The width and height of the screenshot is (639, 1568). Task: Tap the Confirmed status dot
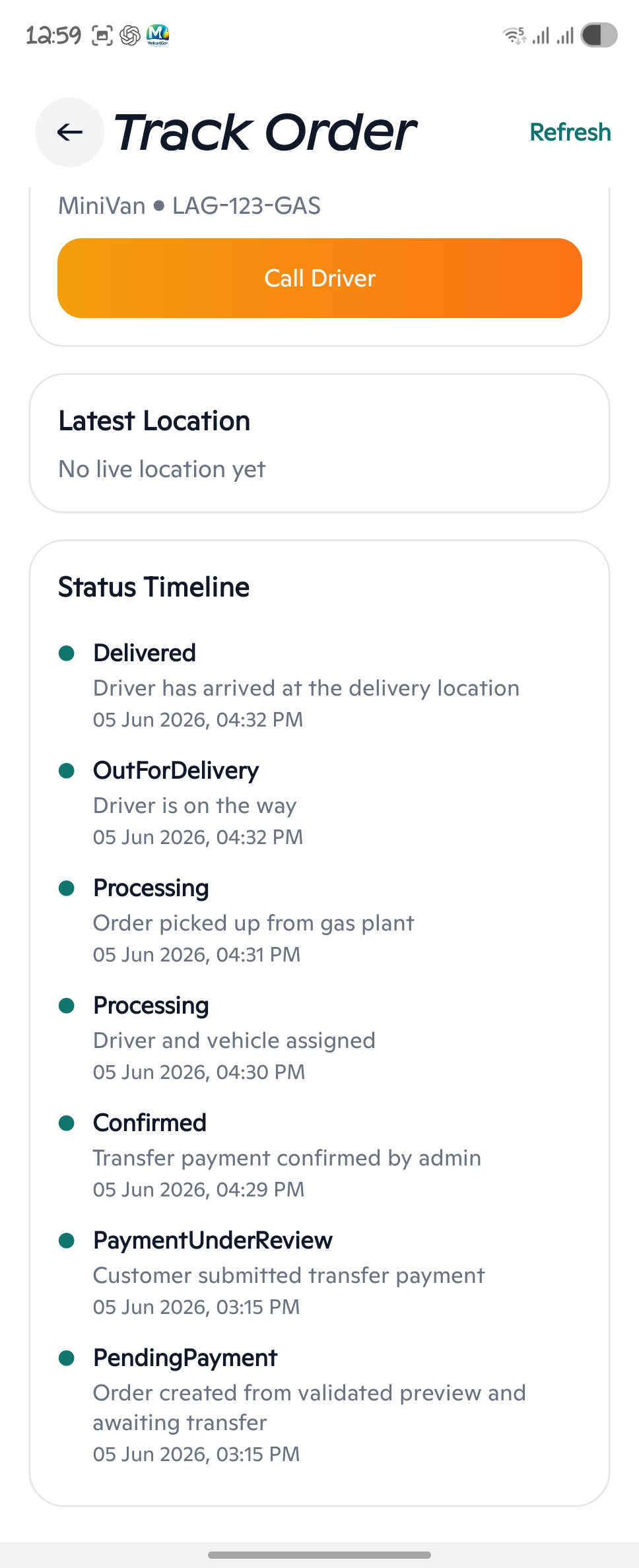coord(67,1123)
